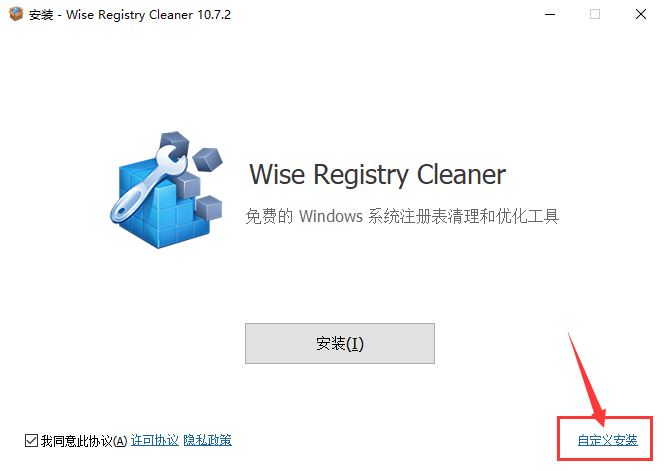
Task: Open the 隐私政策 privacy policy link
Action: pos(208,441)
